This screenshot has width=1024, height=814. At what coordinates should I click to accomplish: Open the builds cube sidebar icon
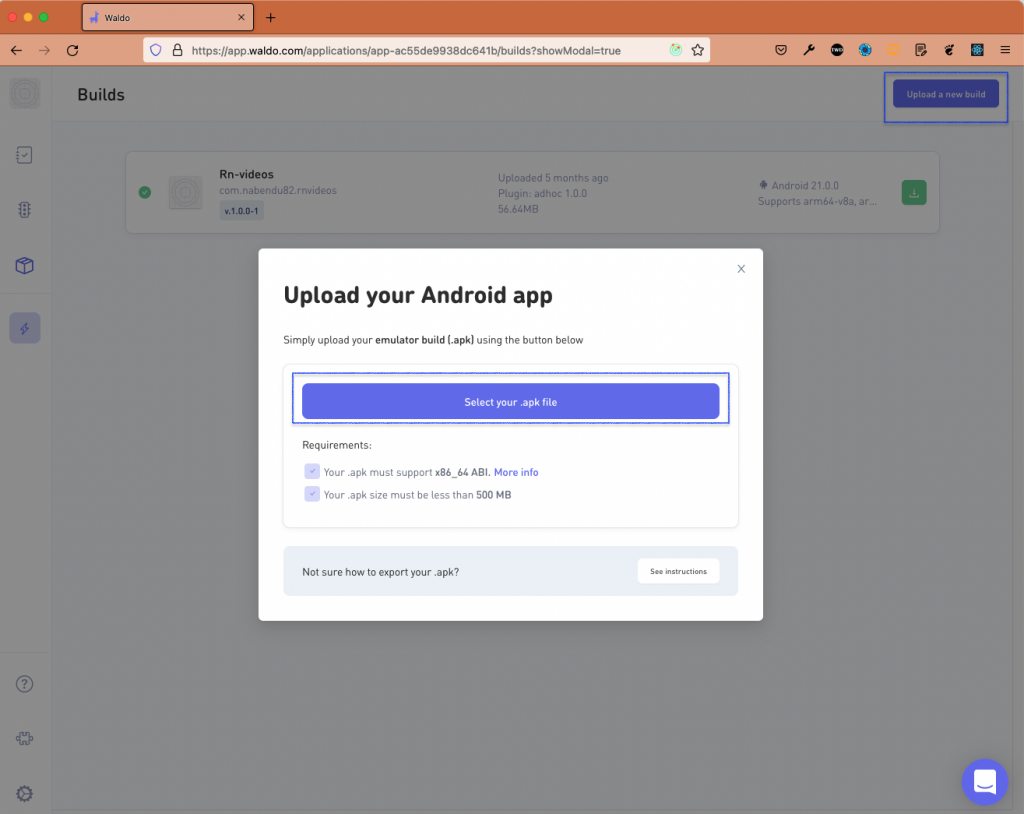pyautogui.click(x=24, y=265)
